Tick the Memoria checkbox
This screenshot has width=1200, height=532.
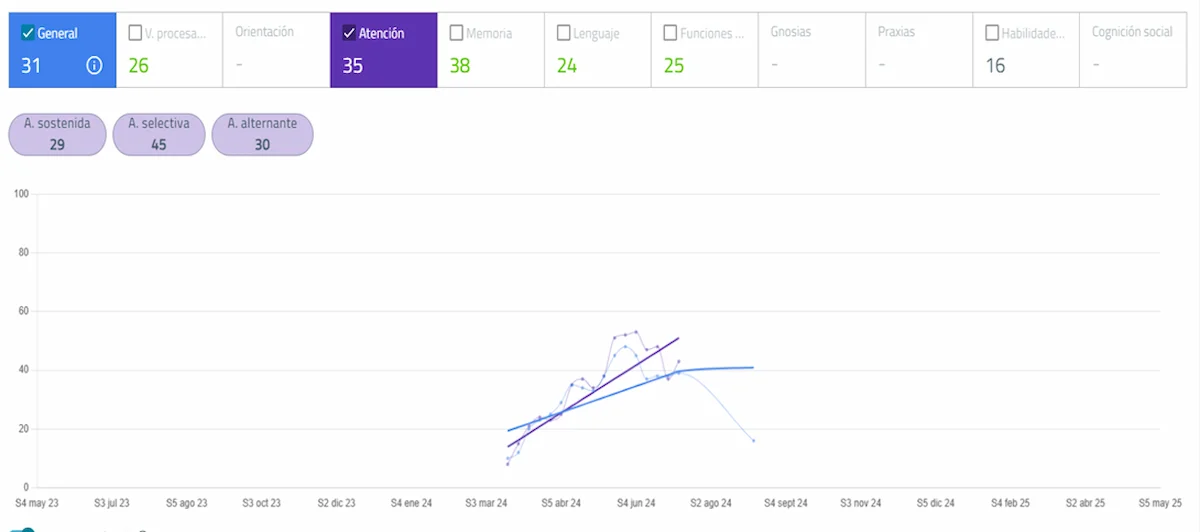pyautogui.click(x=457, y=33)
